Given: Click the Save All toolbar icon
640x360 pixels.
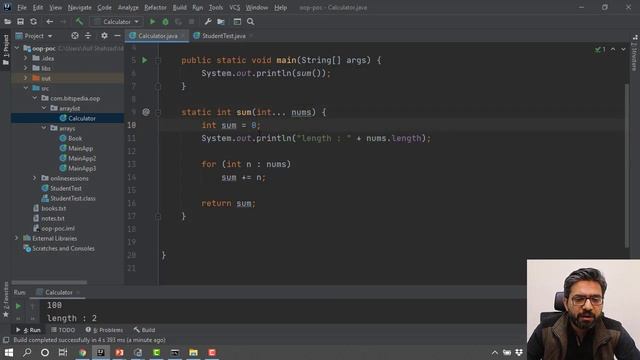Looking at the screenshot, I should [x=20, y=22].
